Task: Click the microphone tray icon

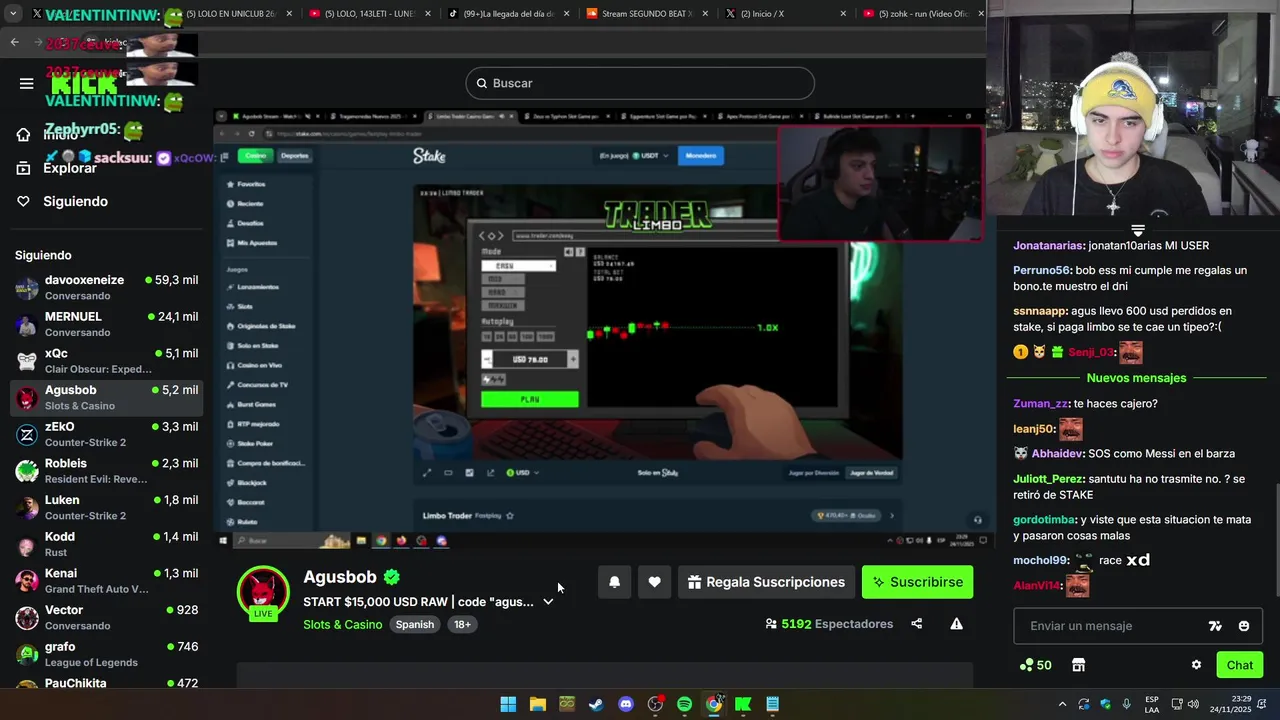Action: click(x=1127, y=704)
